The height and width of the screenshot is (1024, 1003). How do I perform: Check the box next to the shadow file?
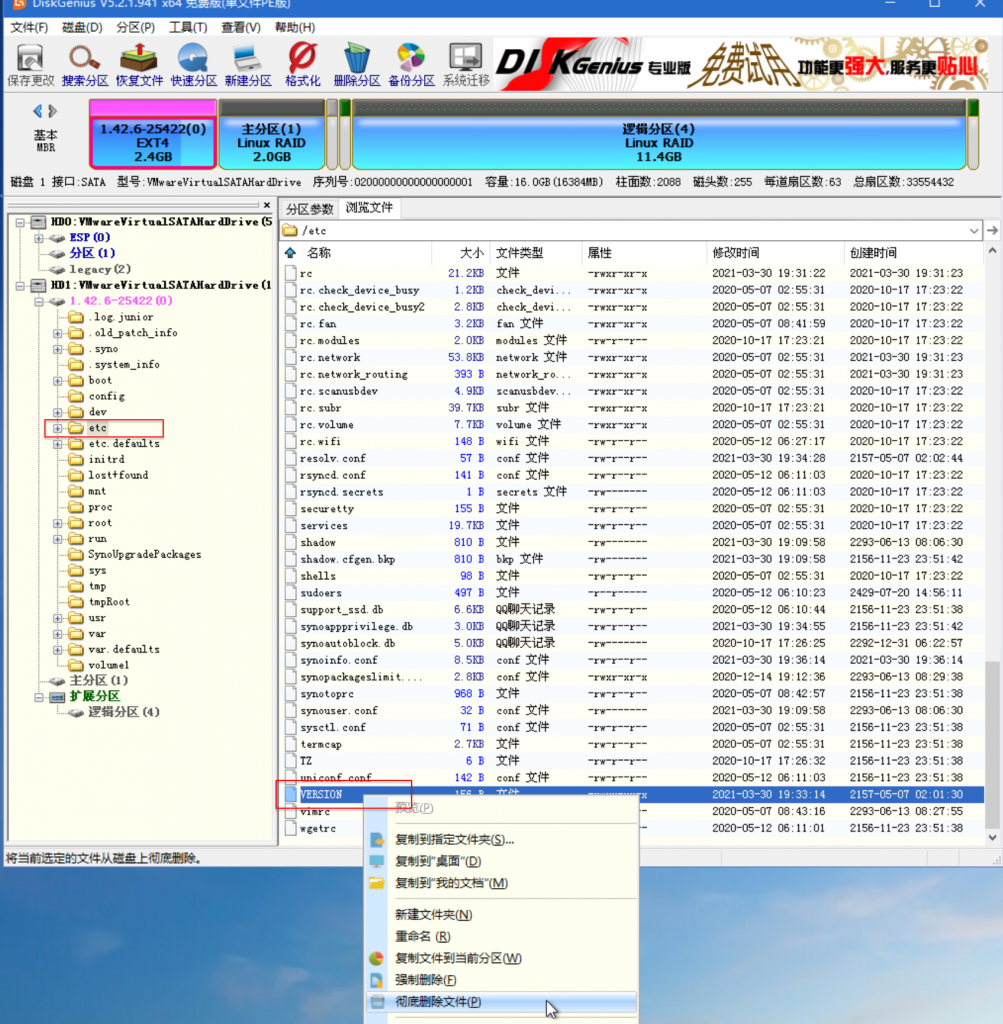(291, 543)
